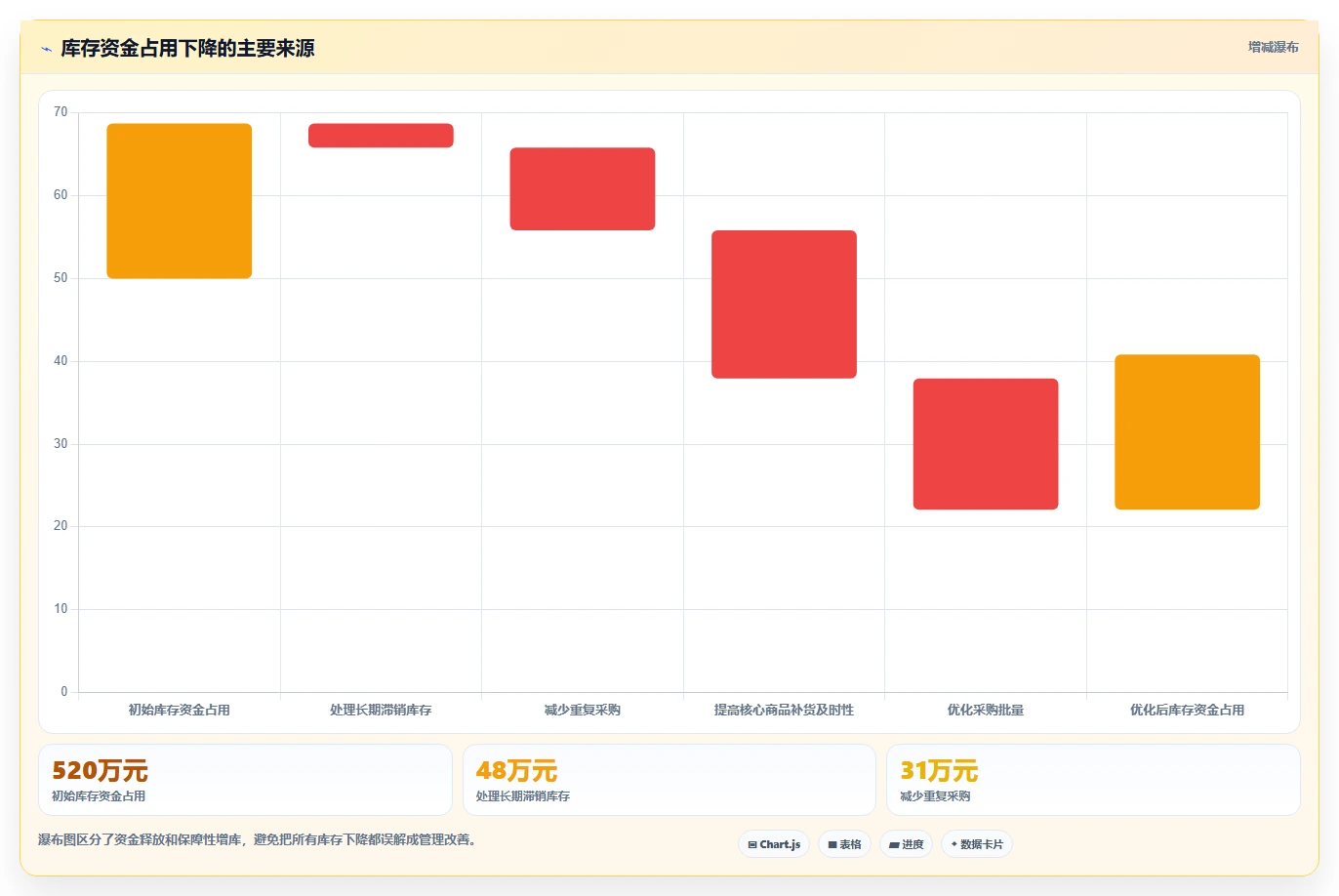Click x-axis label 提高核心商品补货及时性
The width and height of the screenshot is (1339, 896).
pyautogui.click(x=784, y=711)
